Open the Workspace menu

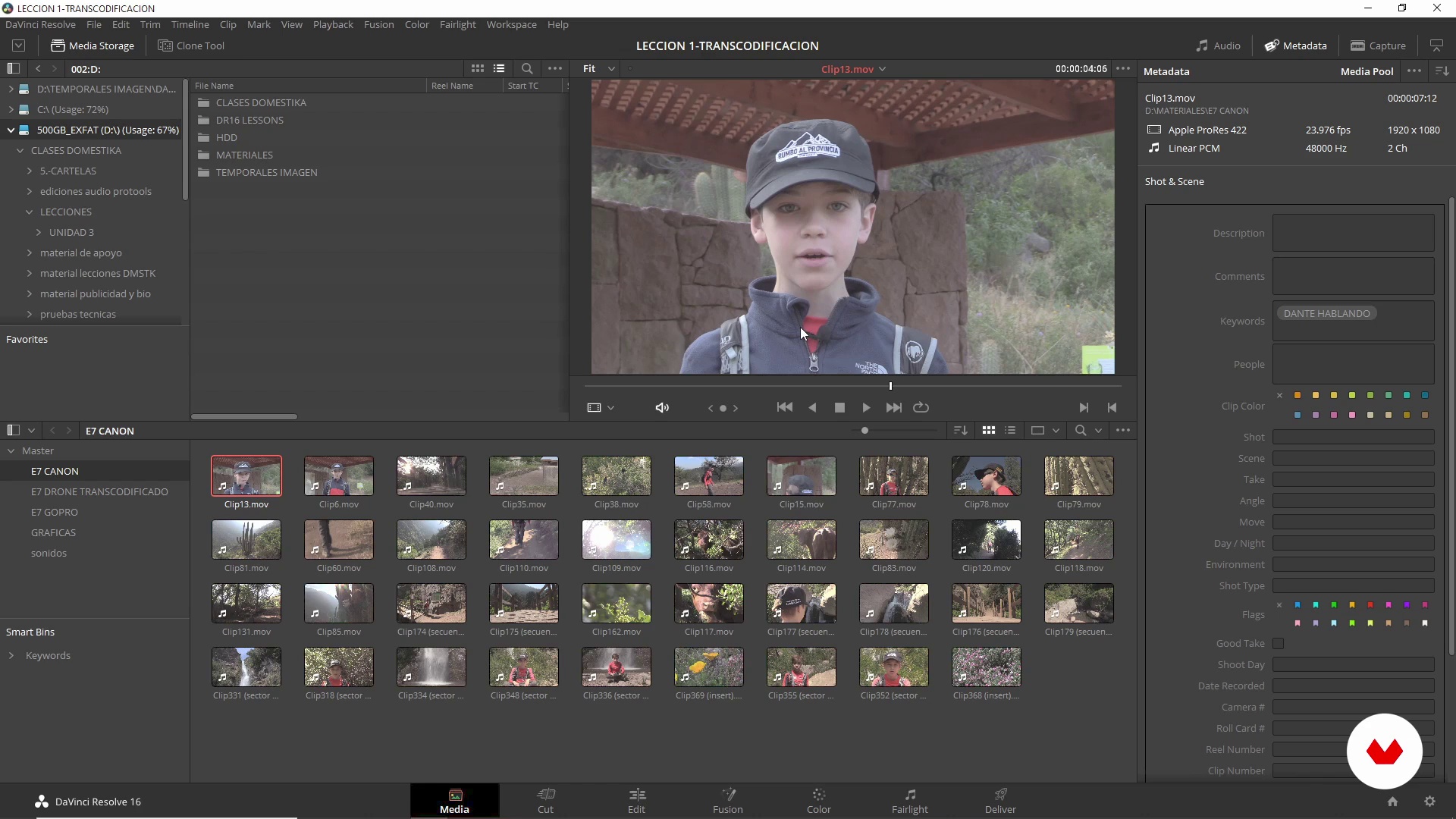pyautogui.click(x=511, y=24)
